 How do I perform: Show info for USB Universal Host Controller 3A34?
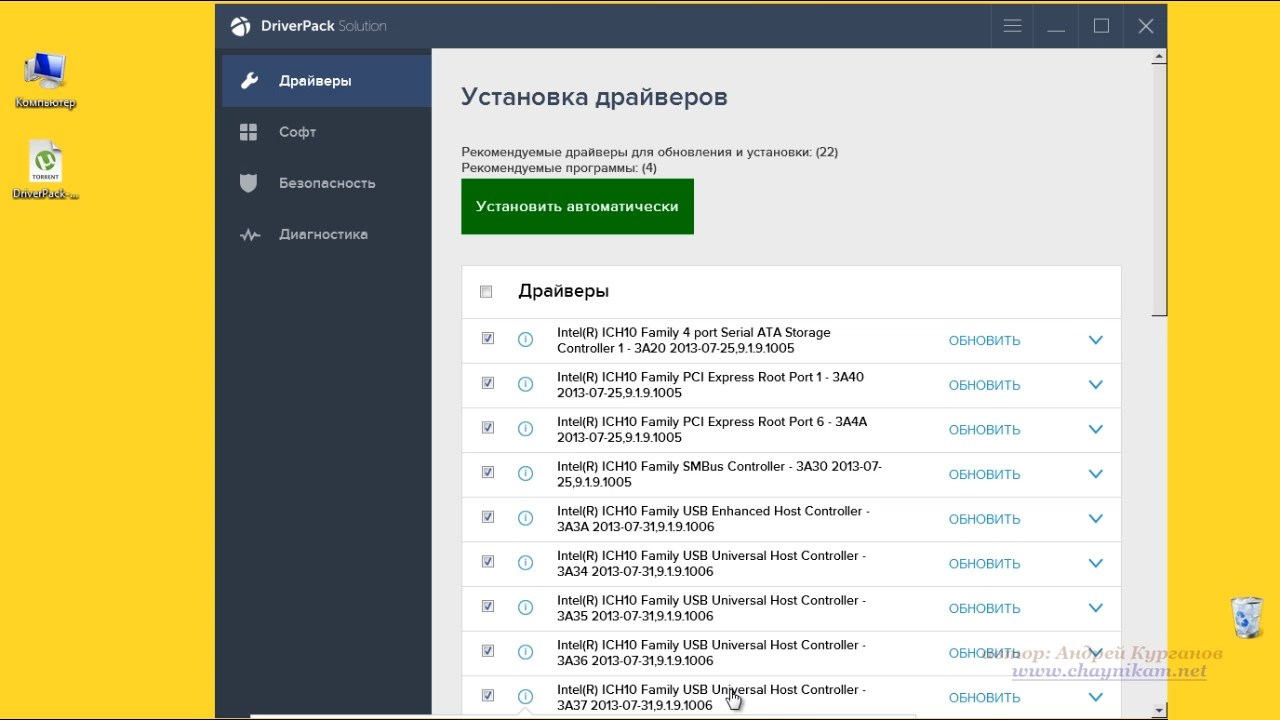point(525,563)
